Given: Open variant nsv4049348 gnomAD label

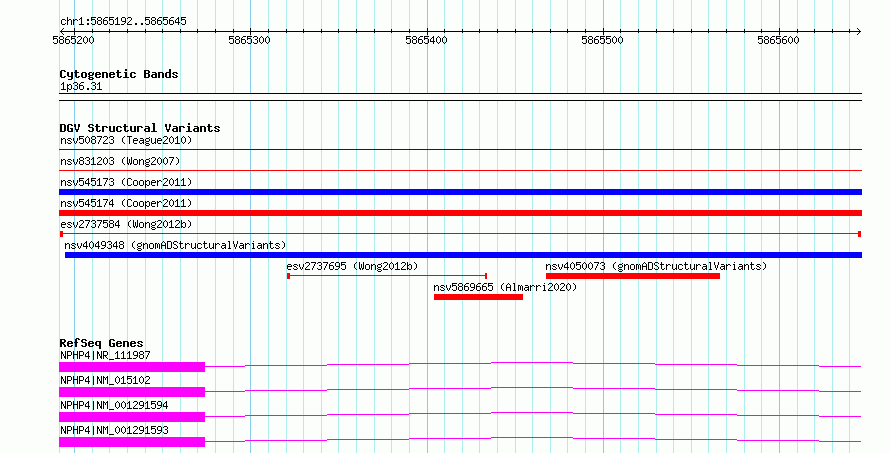Looking at the screenshot, I should pos(175,245).
